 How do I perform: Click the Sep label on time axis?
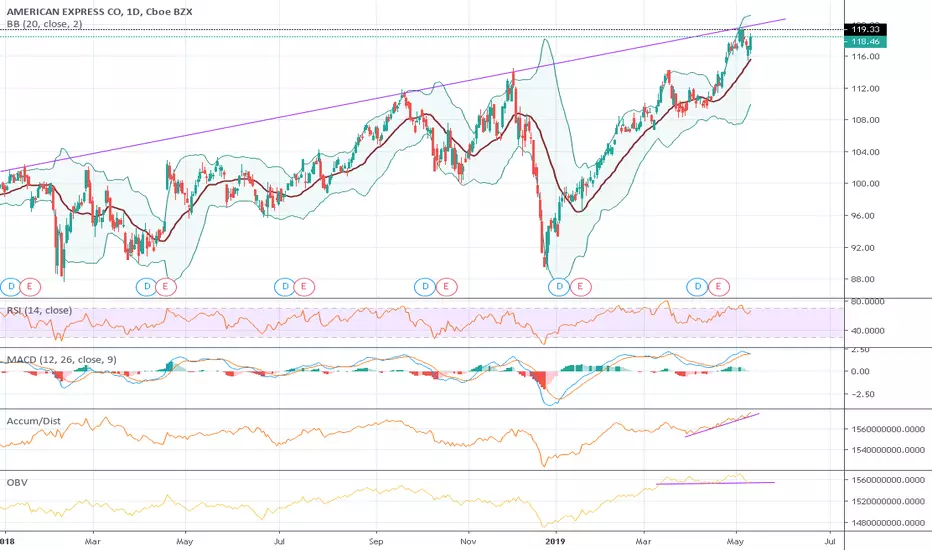click(x=376, y=542)
